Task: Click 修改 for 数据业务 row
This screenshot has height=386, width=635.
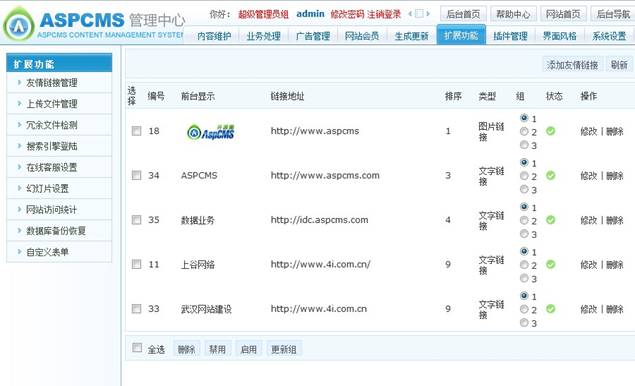Action: (x=588, y=220)
